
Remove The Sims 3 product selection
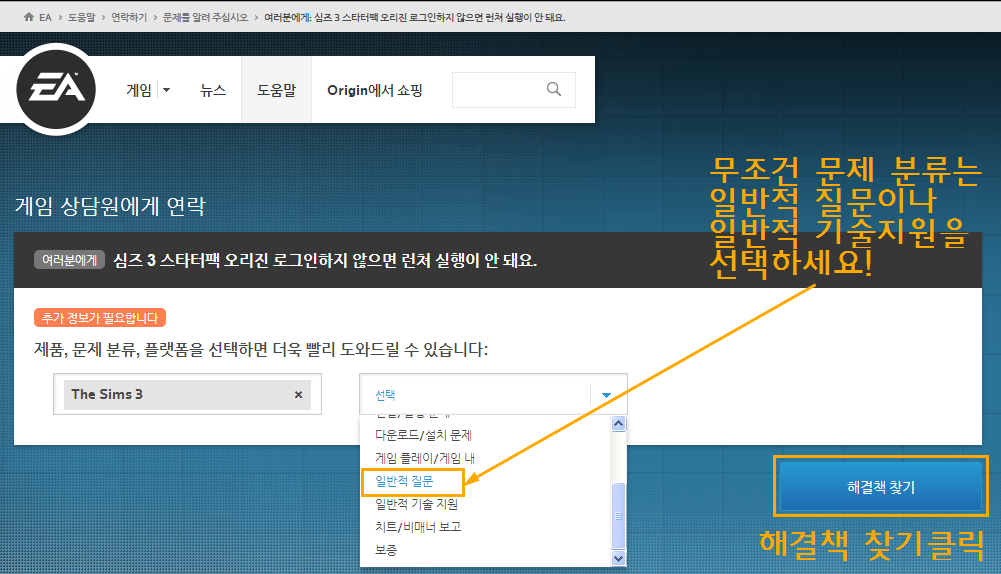coord(298,395)
